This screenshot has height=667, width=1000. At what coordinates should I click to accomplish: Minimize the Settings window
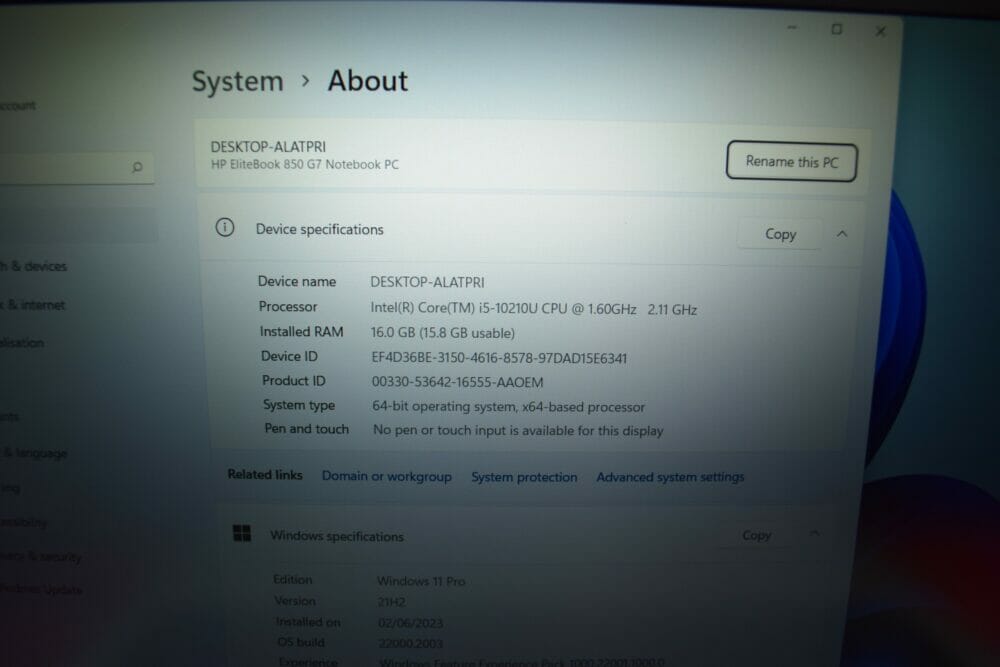[792, 28]
